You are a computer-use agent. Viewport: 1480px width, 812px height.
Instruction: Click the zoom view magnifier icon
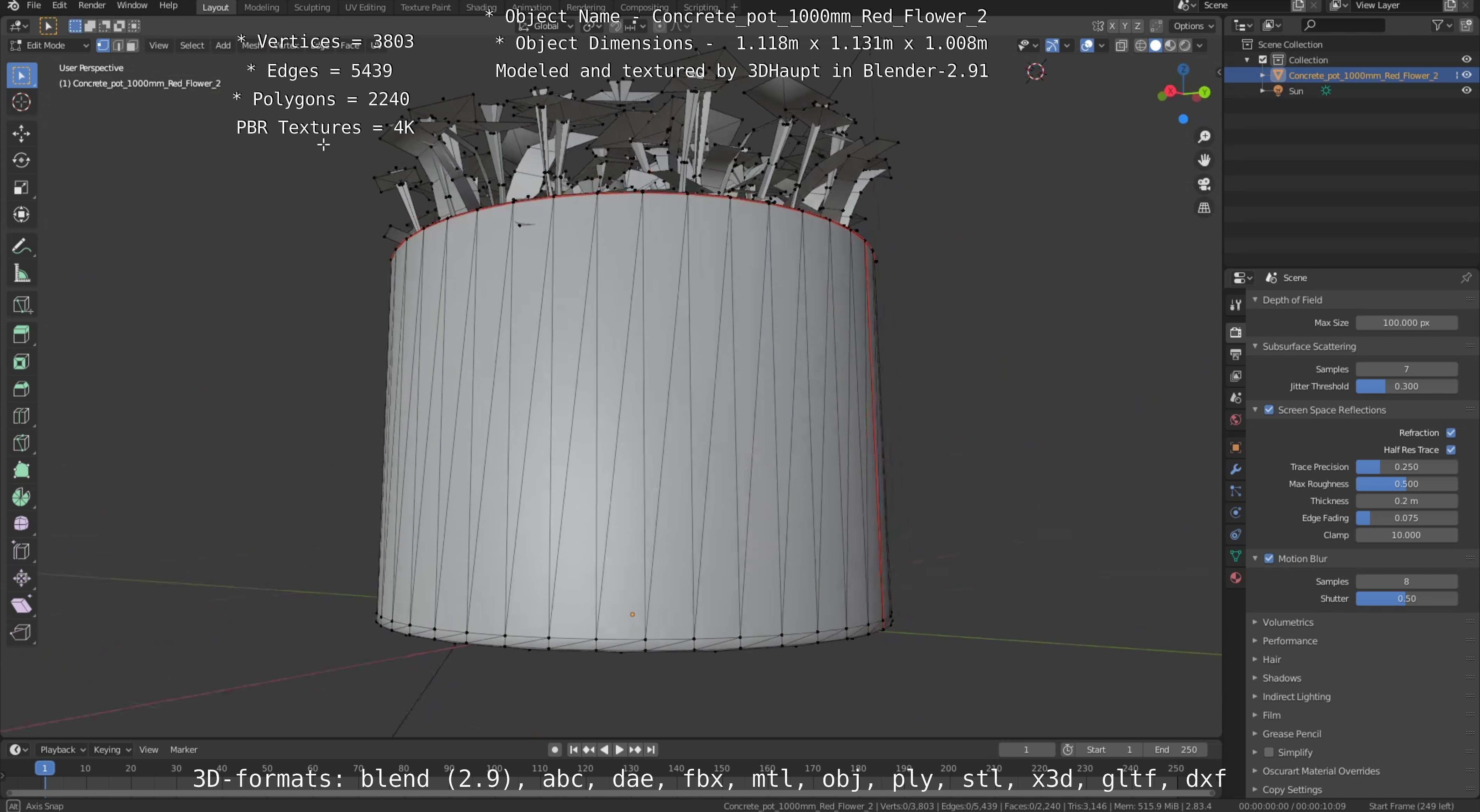(1204, 137)
